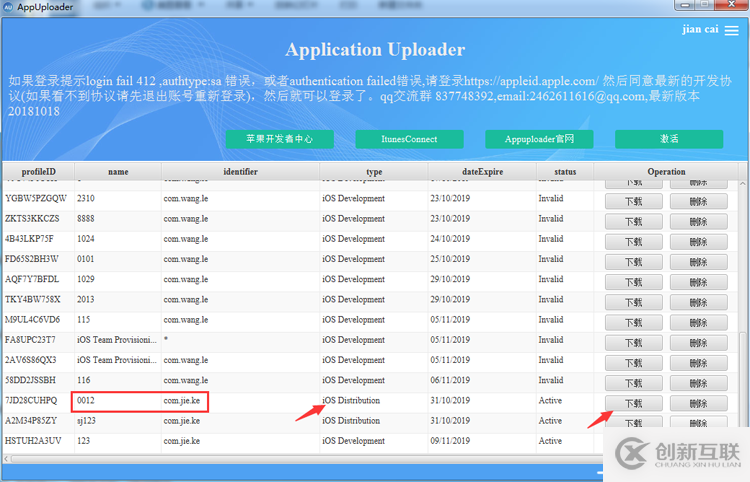Viewport: 750px width, 482px height.
Task: Download profile FD65S2BH3W with 下载
Action: tap(634, 262)
